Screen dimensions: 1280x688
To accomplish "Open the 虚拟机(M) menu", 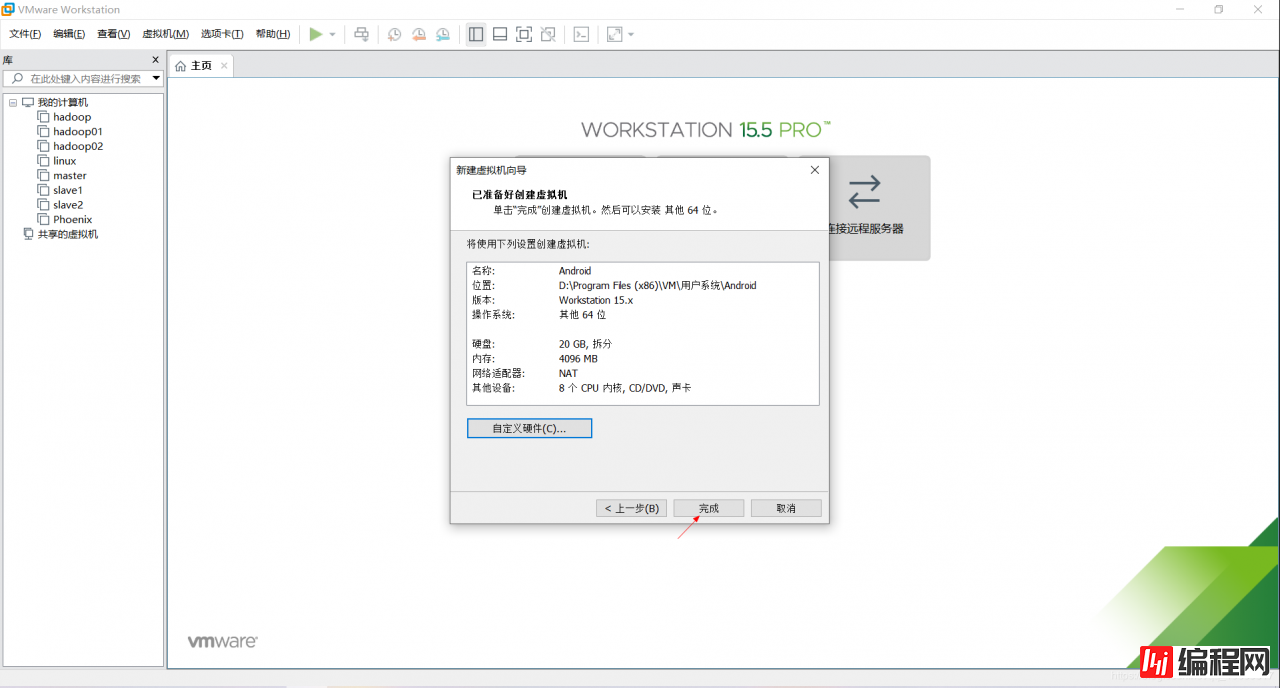I will pos(166,34).
